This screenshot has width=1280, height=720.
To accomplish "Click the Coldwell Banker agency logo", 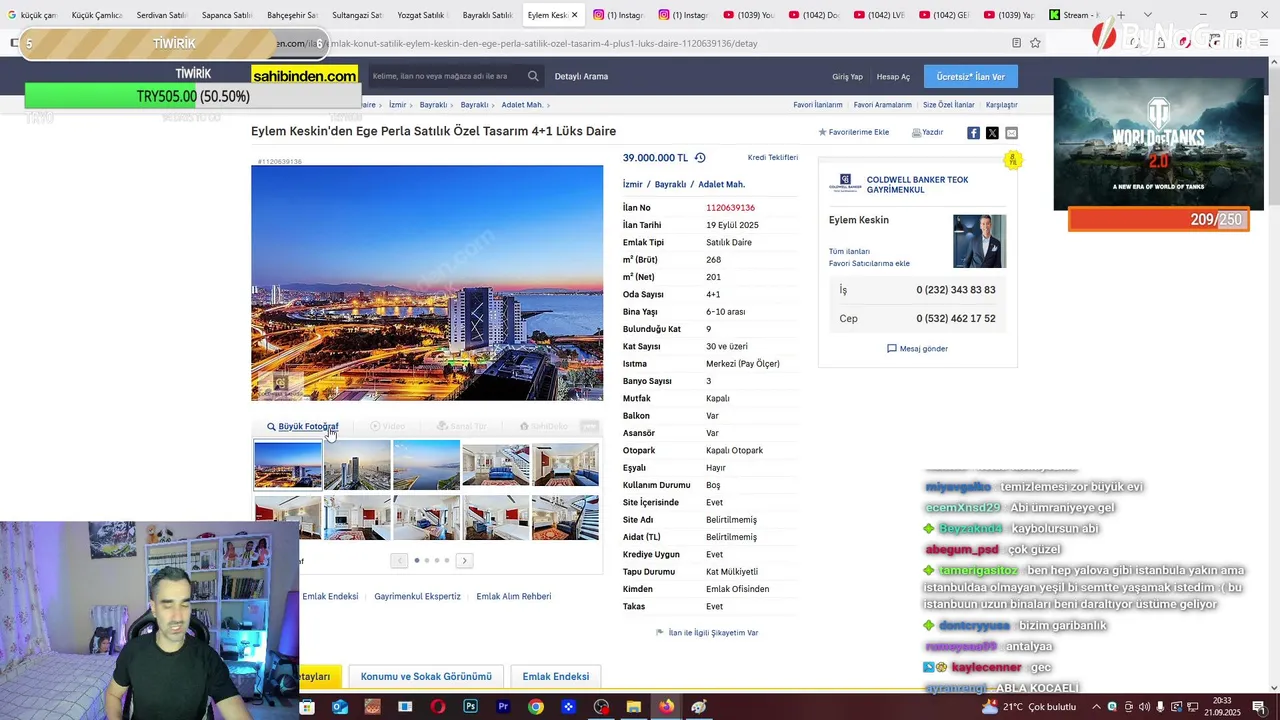I will pos(845,182).
